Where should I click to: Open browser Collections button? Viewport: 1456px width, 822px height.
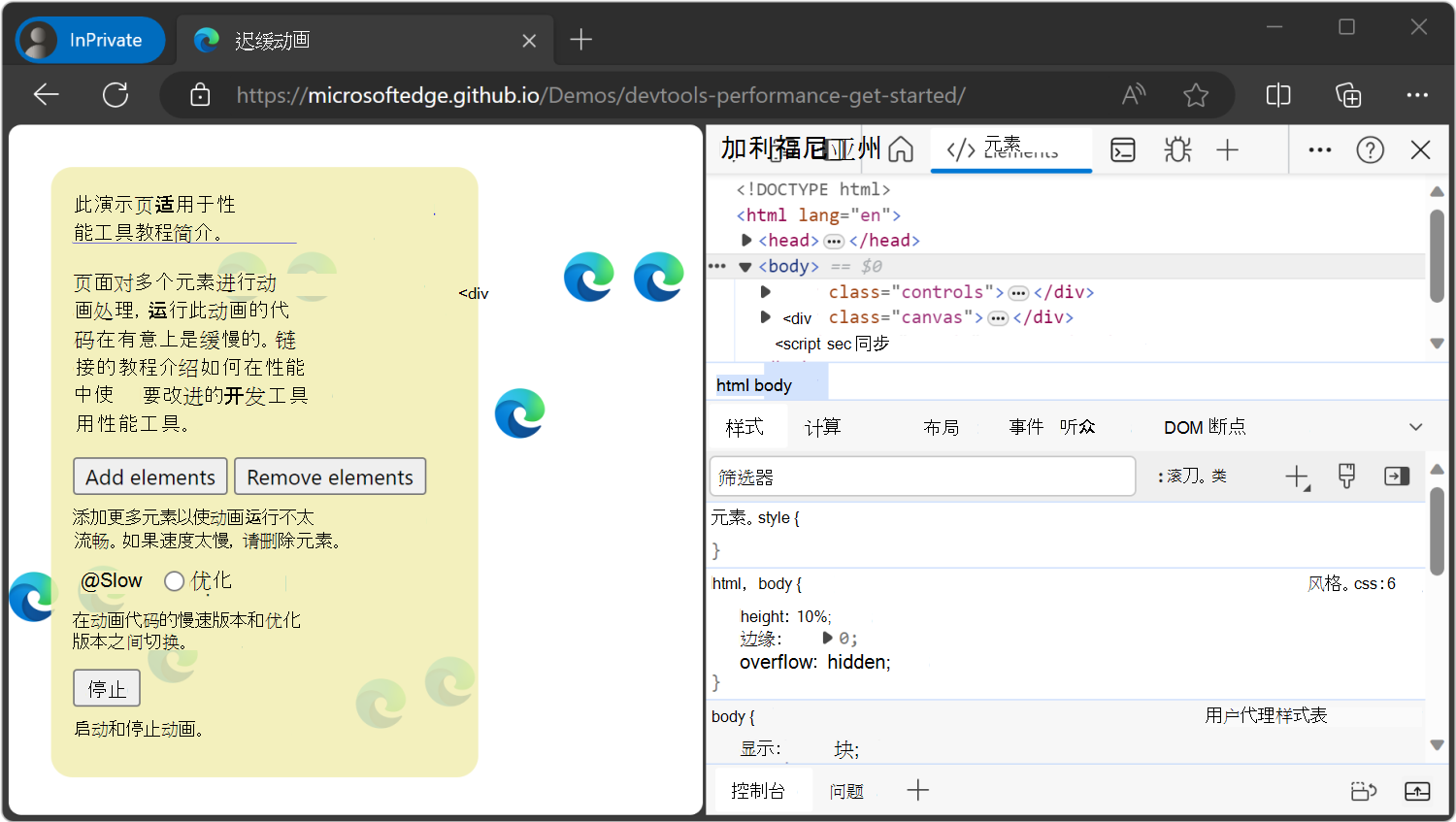point(1348,94)
